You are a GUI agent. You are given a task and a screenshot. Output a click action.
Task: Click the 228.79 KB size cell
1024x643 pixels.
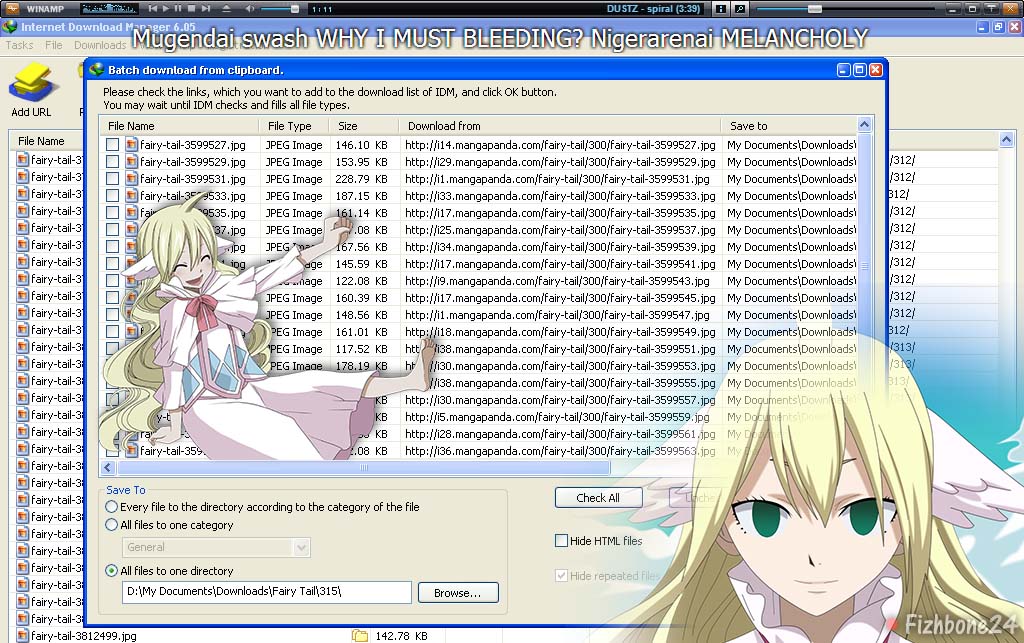(x=361, y=179)
